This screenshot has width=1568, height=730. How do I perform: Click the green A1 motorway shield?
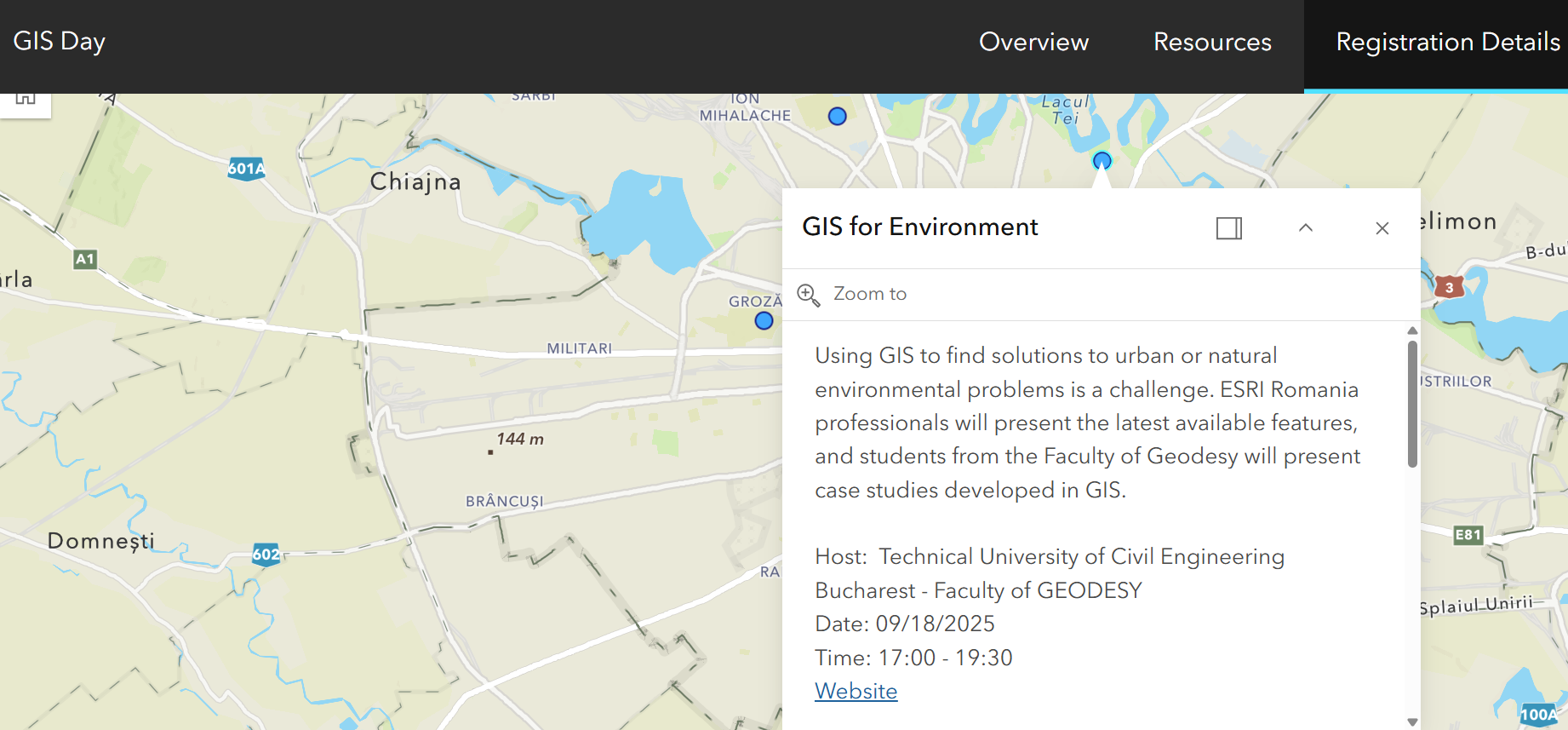[85, 259]
